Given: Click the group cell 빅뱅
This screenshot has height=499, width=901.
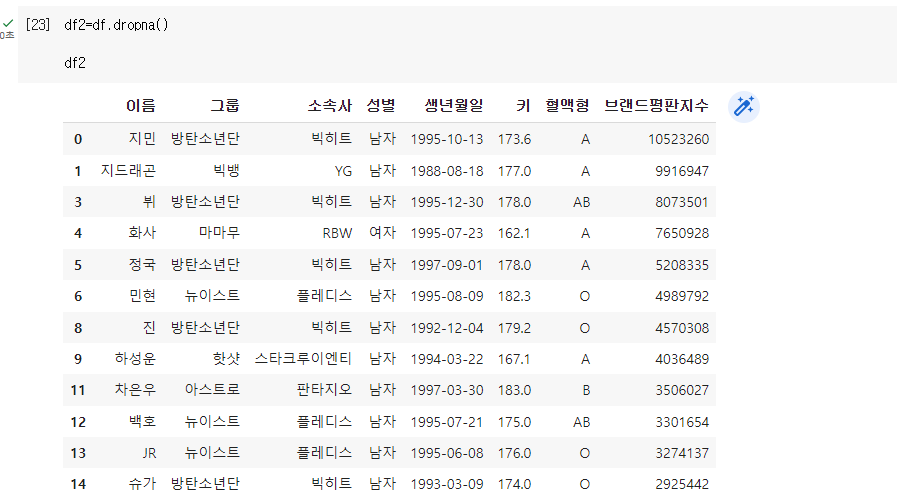Looking at the screenshot, I should pos(226,171).
